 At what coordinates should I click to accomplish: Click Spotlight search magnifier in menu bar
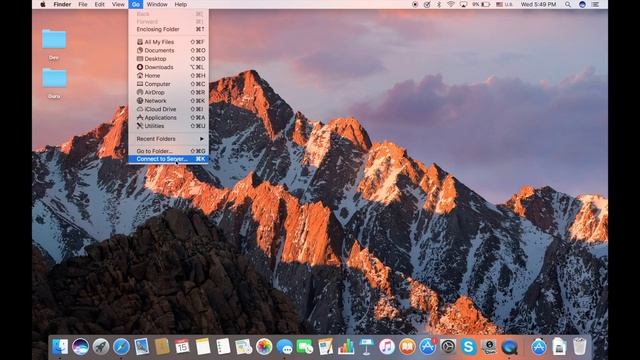click(x=568, y=4)
